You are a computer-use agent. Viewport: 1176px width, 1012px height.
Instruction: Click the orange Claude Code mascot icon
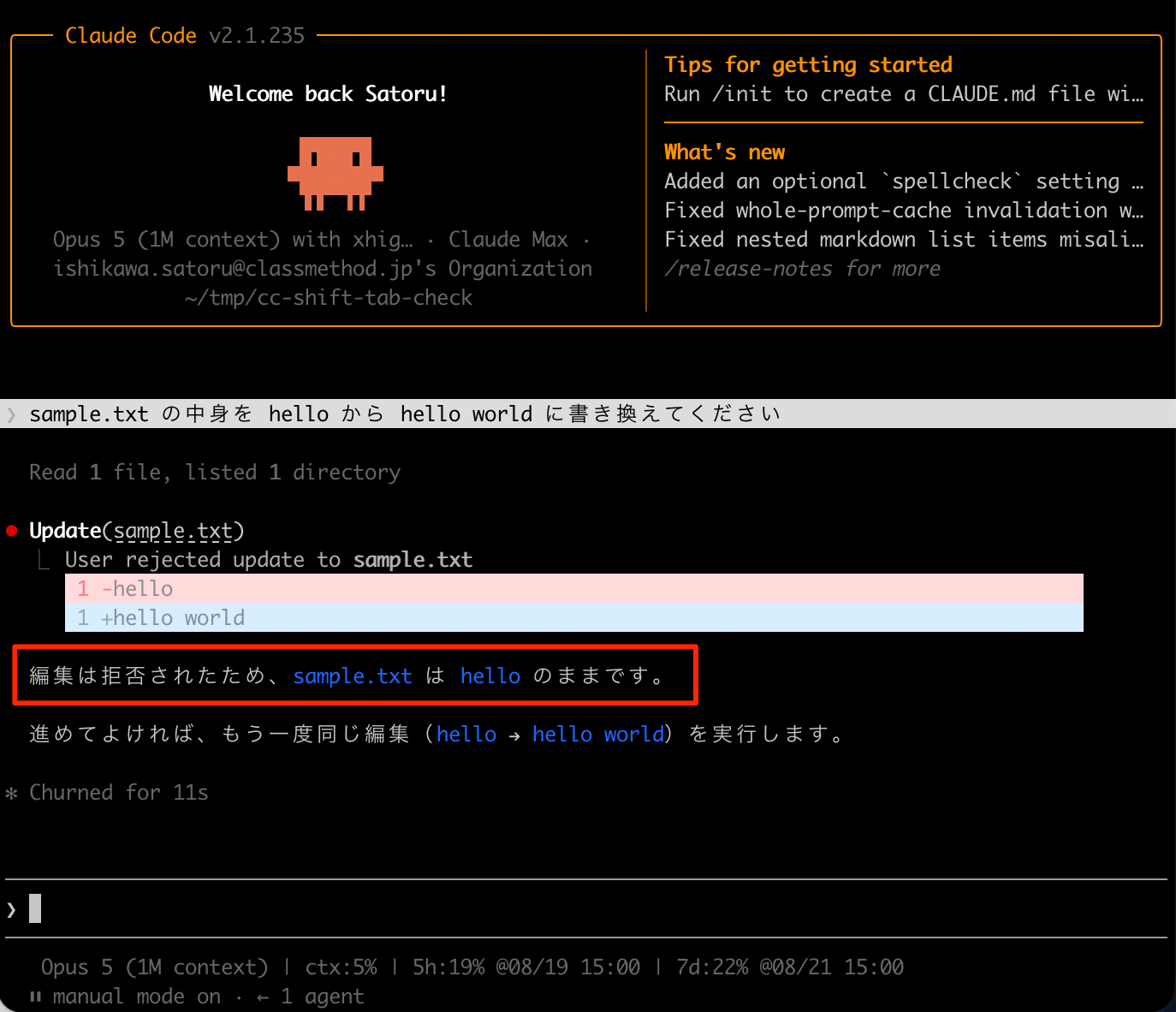tap(336, 174)
